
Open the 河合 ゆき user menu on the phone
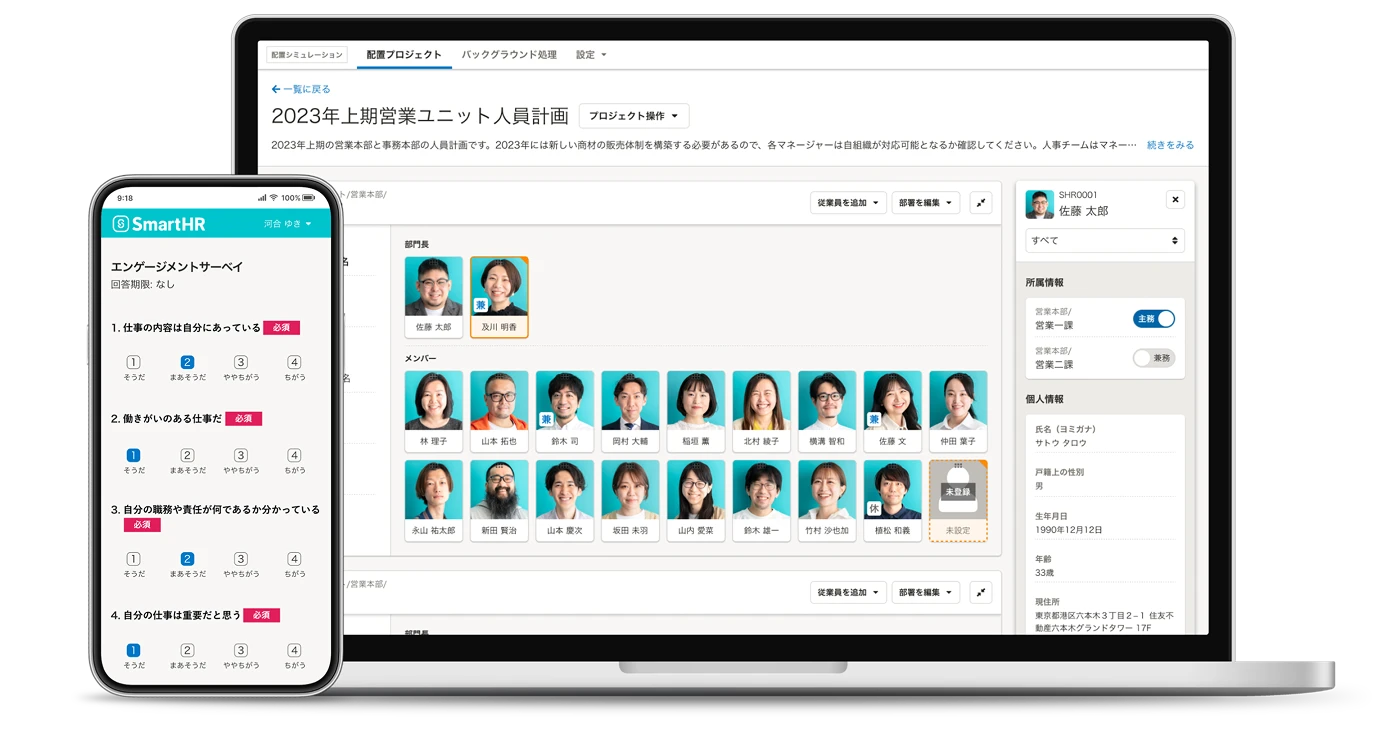(288, 224)
